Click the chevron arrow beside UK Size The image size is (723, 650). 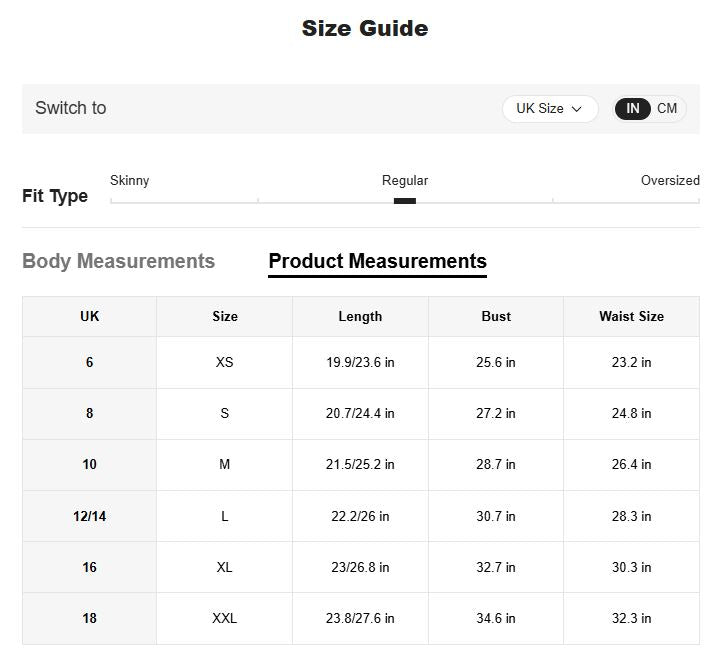point(577,109)
